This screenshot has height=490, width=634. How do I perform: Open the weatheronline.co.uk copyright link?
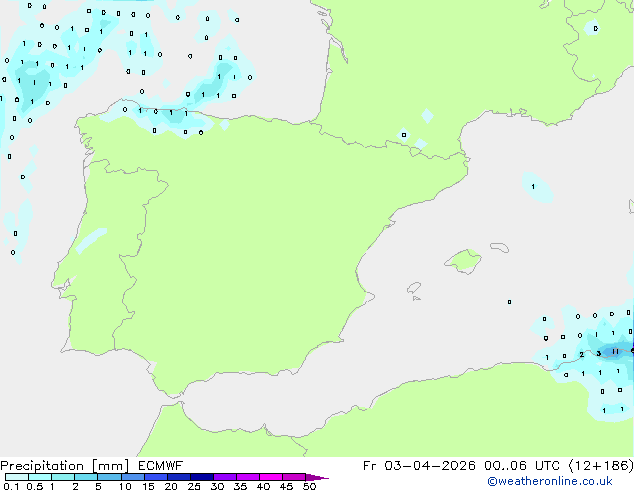550,481
